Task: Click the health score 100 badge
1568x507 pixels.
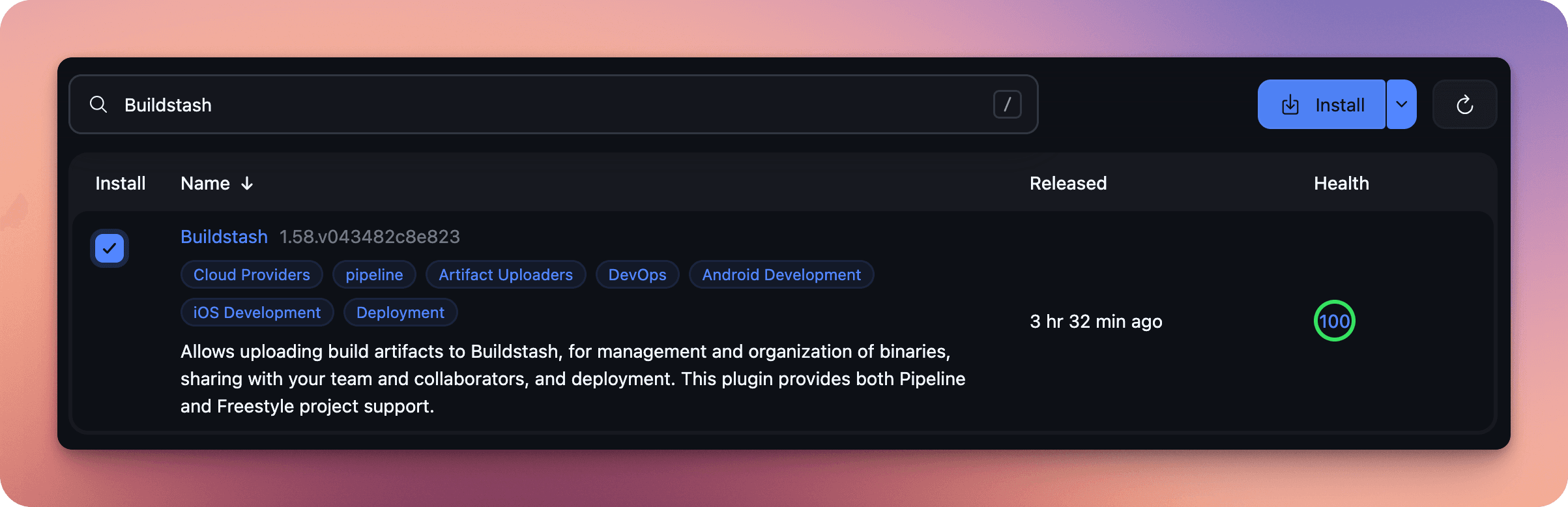Action: pyautogui.click(x=1334, y=321)
